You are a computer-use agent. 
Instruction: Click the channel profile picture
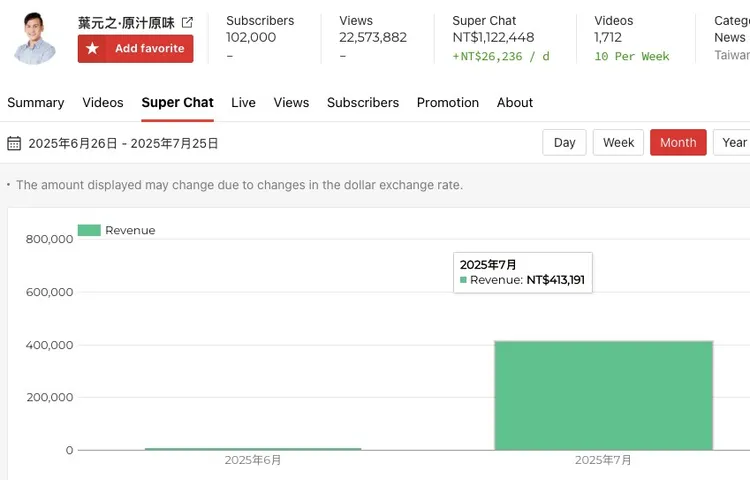pos(35,38)
